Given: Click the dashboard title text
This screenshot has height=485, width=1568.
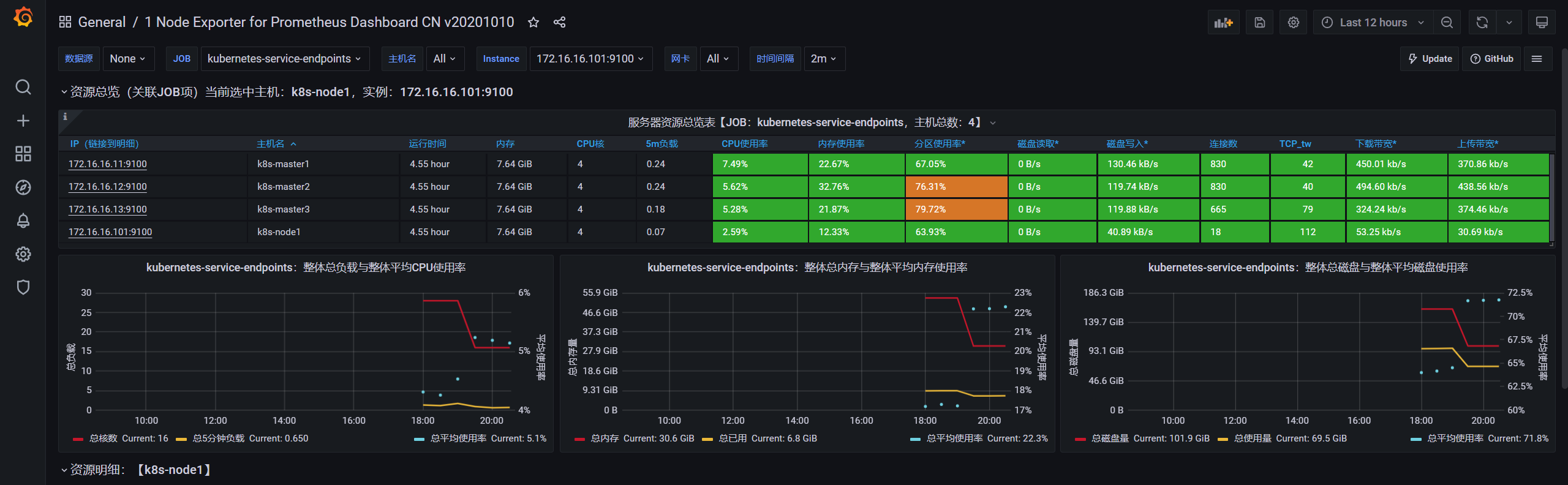Looking at the screenshot, I should [330, 23].
